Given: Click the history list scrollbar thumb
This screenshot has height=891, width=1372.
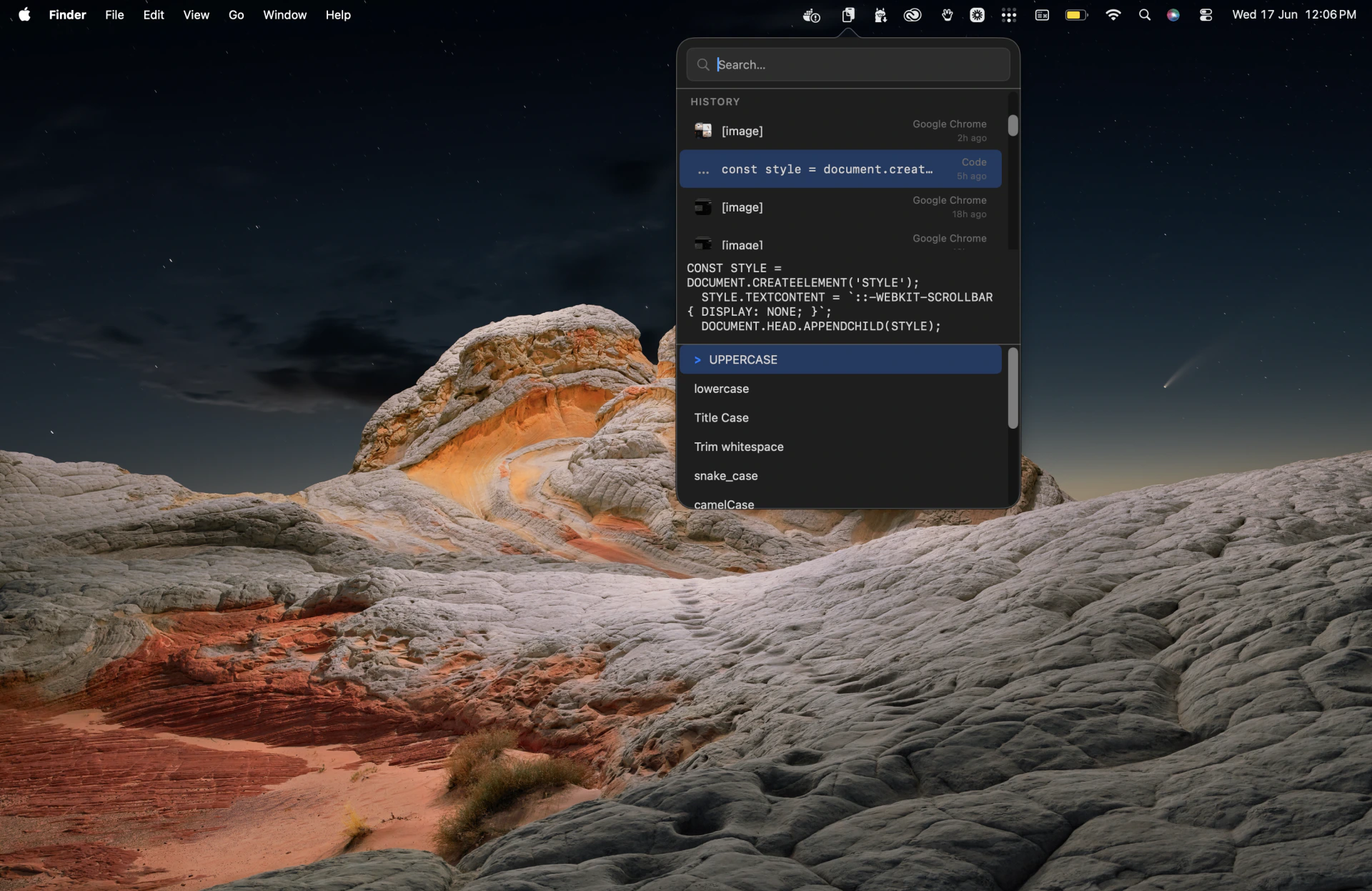Looking at the screenshot, I should [x=1013, y=125].
